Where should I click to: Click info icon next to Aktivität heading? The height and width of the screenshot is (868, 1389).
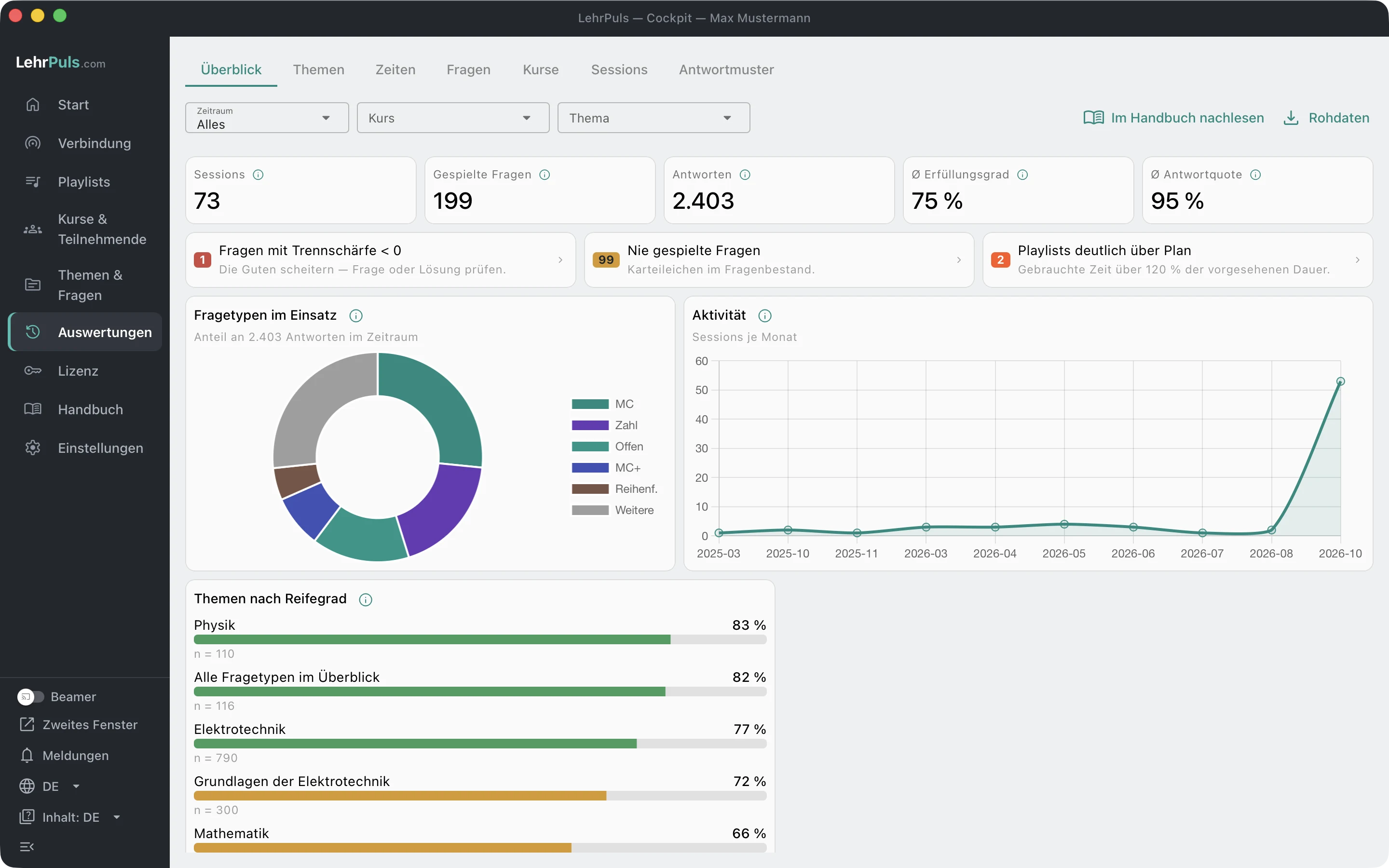[765, 316]
